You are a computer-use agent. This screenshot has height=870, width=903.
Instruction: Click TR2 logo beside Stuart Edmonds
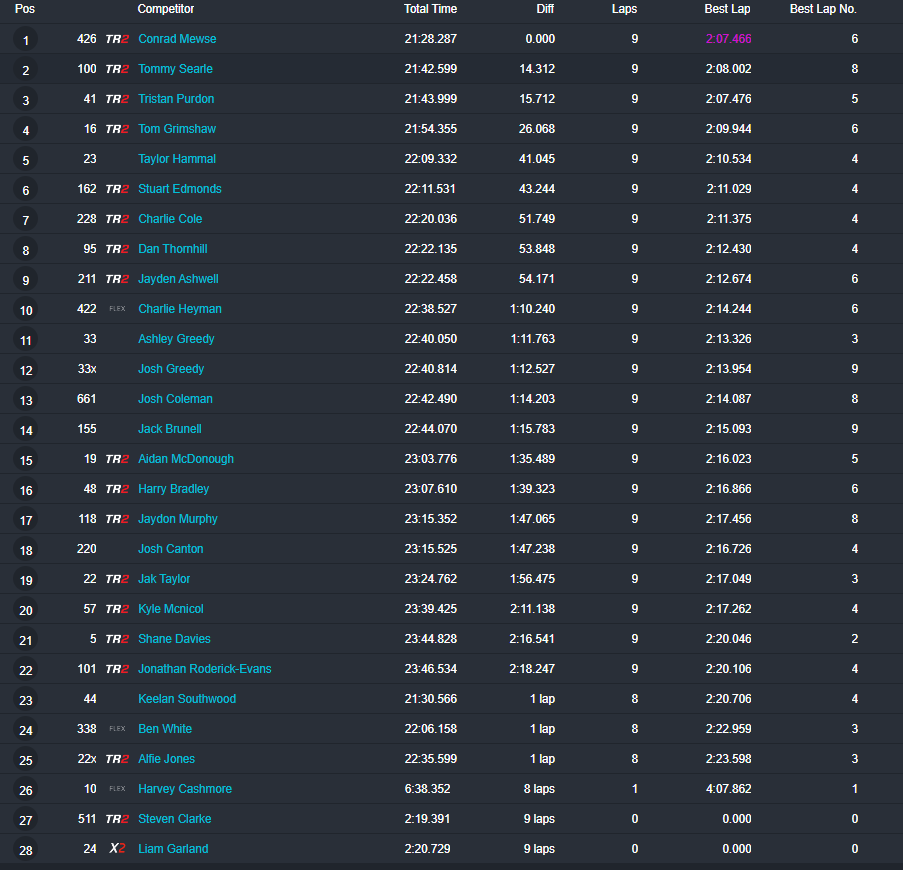tap(117, 189)
